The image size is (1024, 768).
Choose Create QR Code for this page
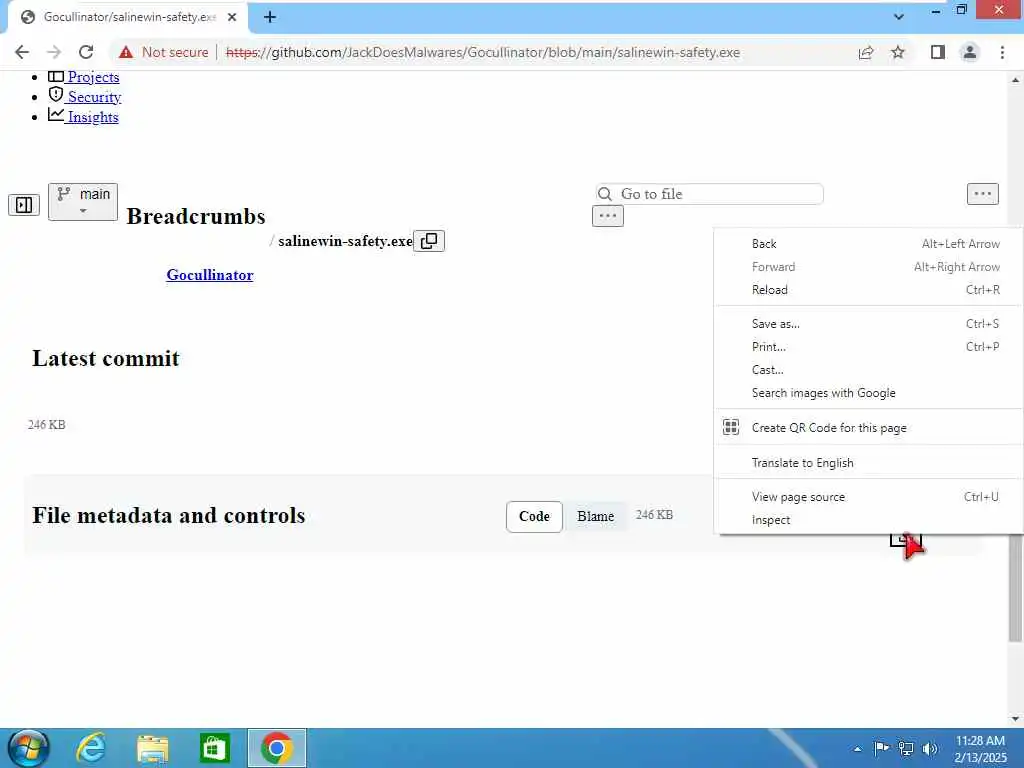(x=869, y=428)
